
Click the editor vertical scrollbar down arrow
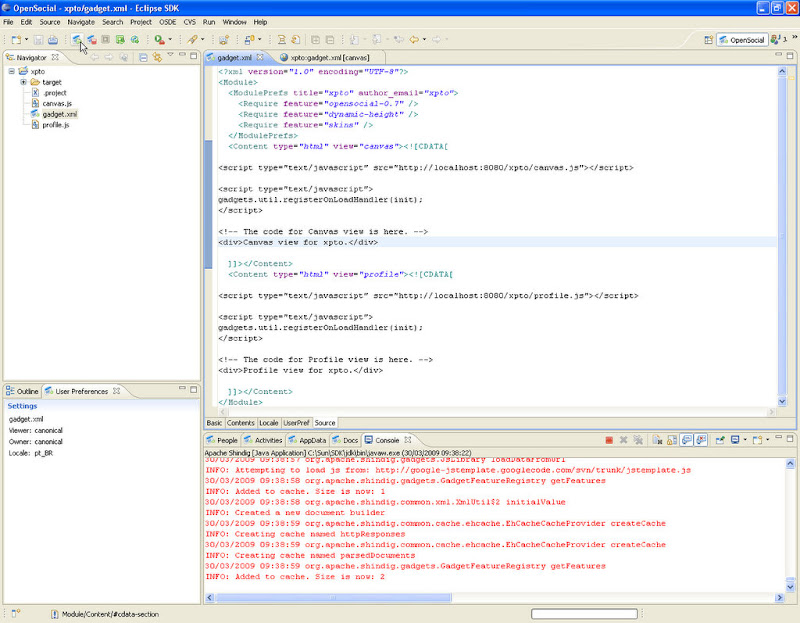pos(782,402)
